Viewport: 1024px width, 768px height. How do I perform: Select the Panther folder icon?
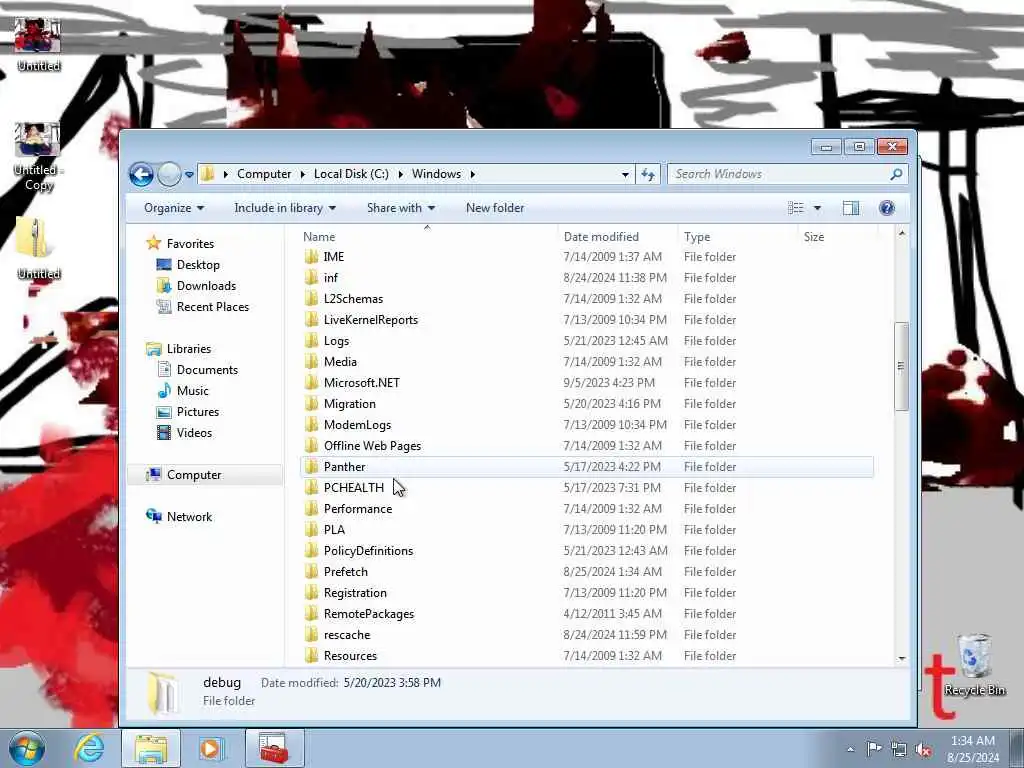312,467
